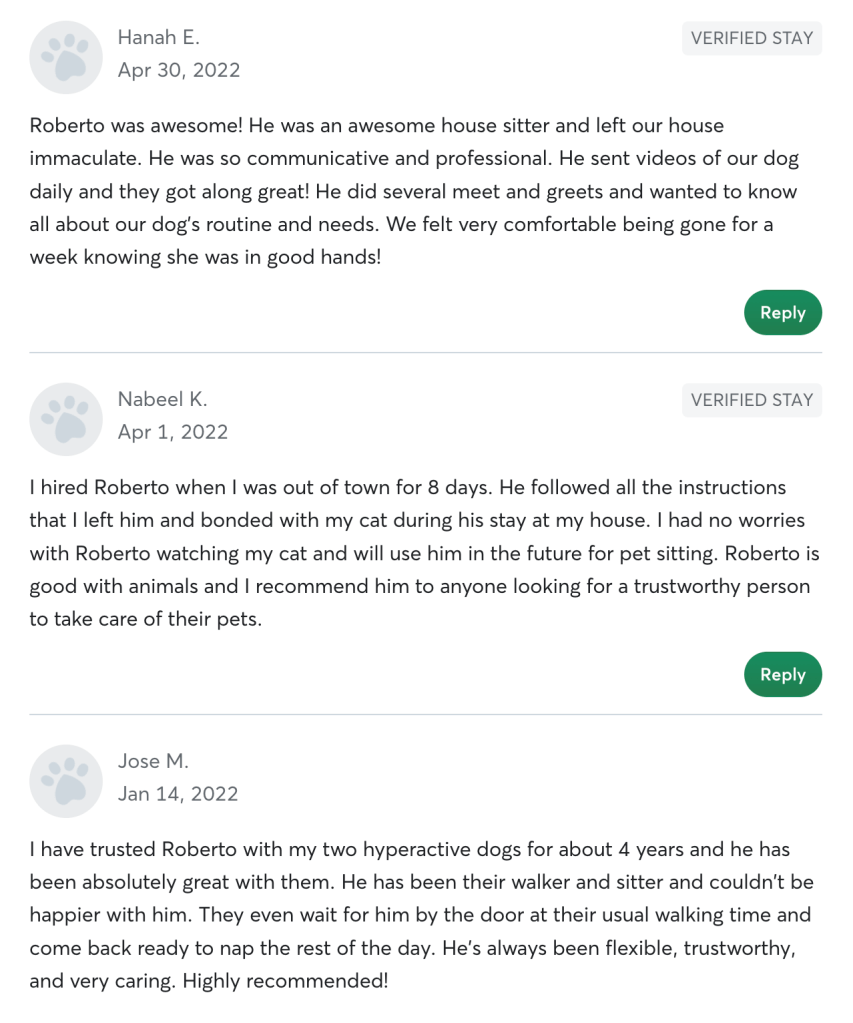Reply to Hanah E.'s review

(x=782, y=313)
